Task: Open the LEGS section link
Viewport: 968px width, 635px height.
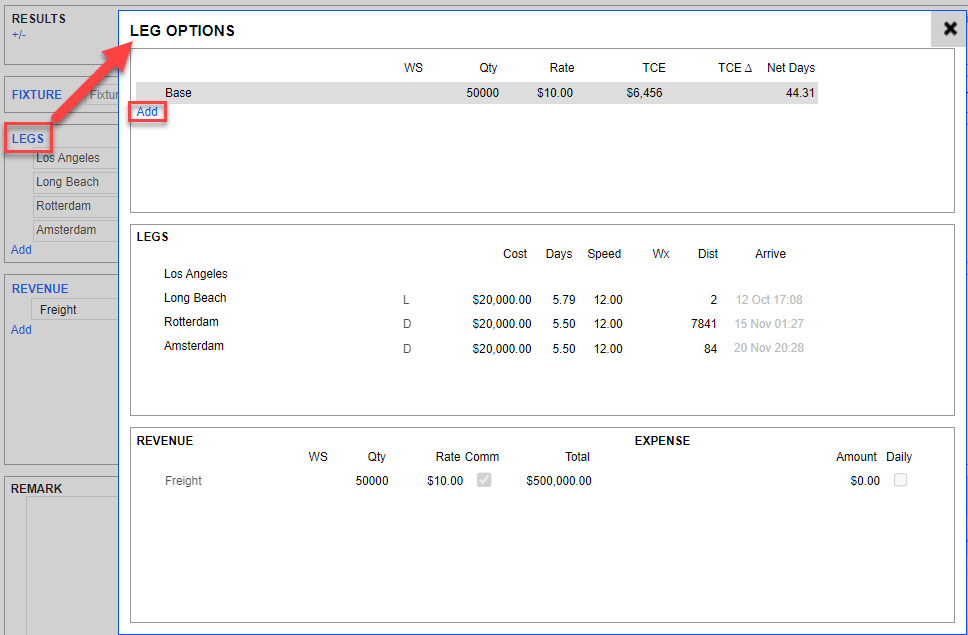Action: pos(28,139)
